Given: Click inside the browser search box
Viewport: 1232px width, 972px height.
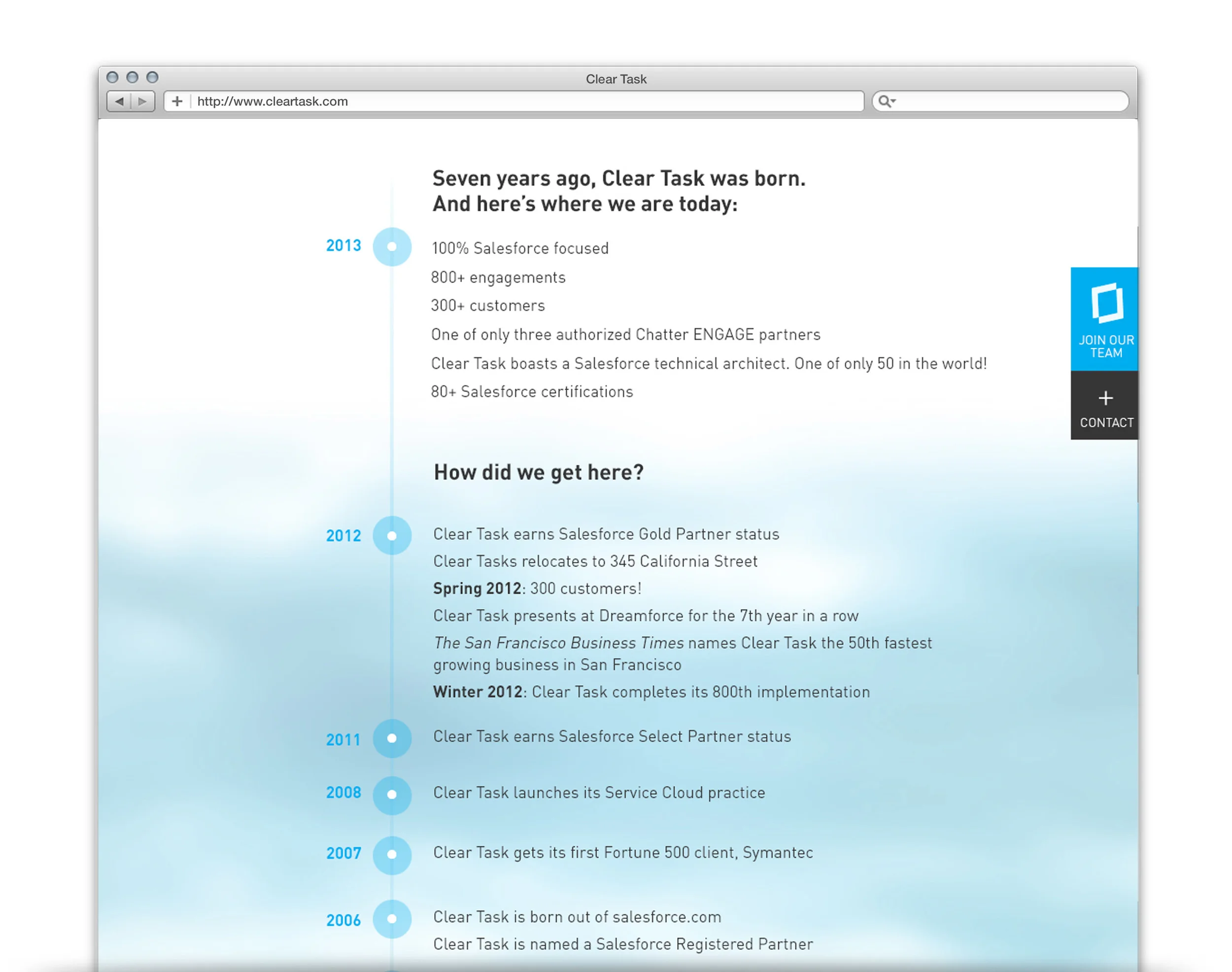Looking at the screenshot, I should coord(1000,102).
